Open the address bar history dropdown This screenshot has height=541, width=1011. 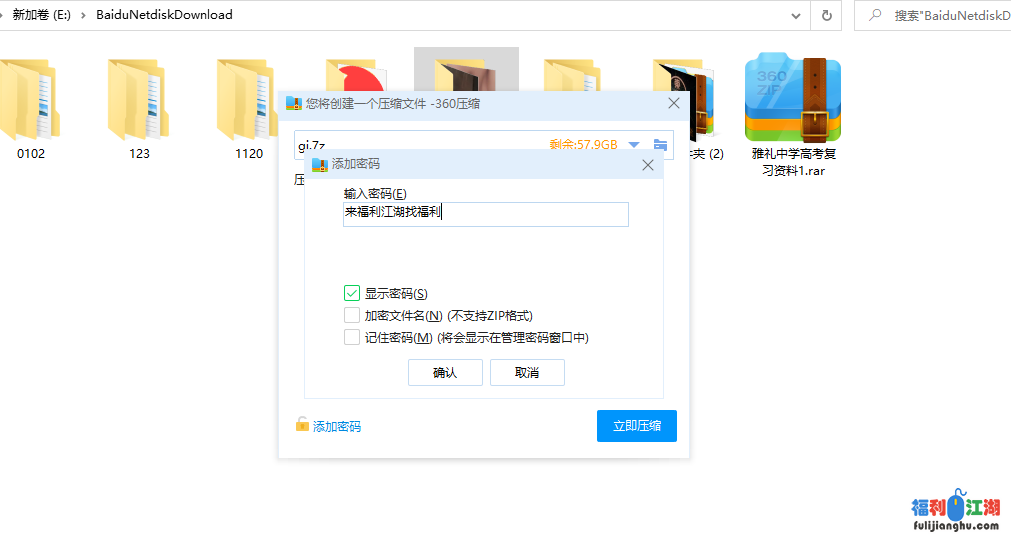[795, 15]
